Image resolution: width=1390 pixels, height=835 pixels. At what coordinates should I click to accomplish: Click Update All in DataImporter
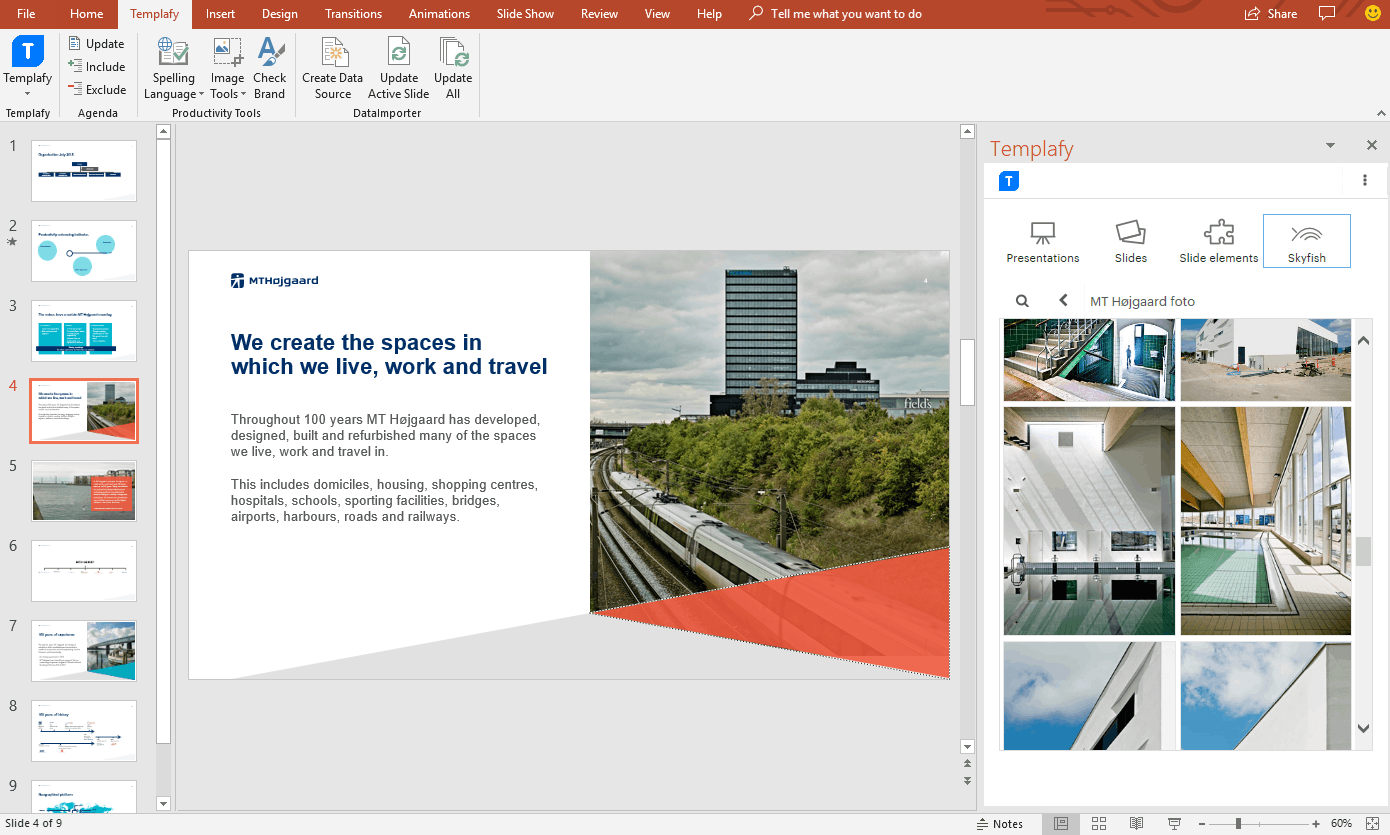(453, 68)
